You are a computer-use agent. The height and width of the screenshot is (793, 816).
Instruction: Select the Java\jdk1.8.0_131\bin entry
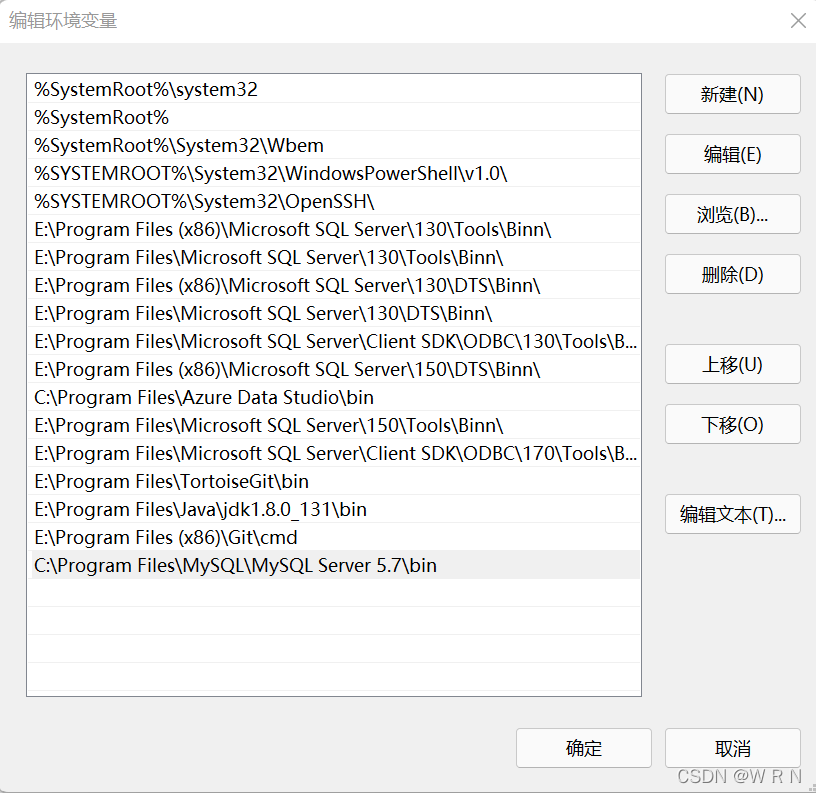334,509
